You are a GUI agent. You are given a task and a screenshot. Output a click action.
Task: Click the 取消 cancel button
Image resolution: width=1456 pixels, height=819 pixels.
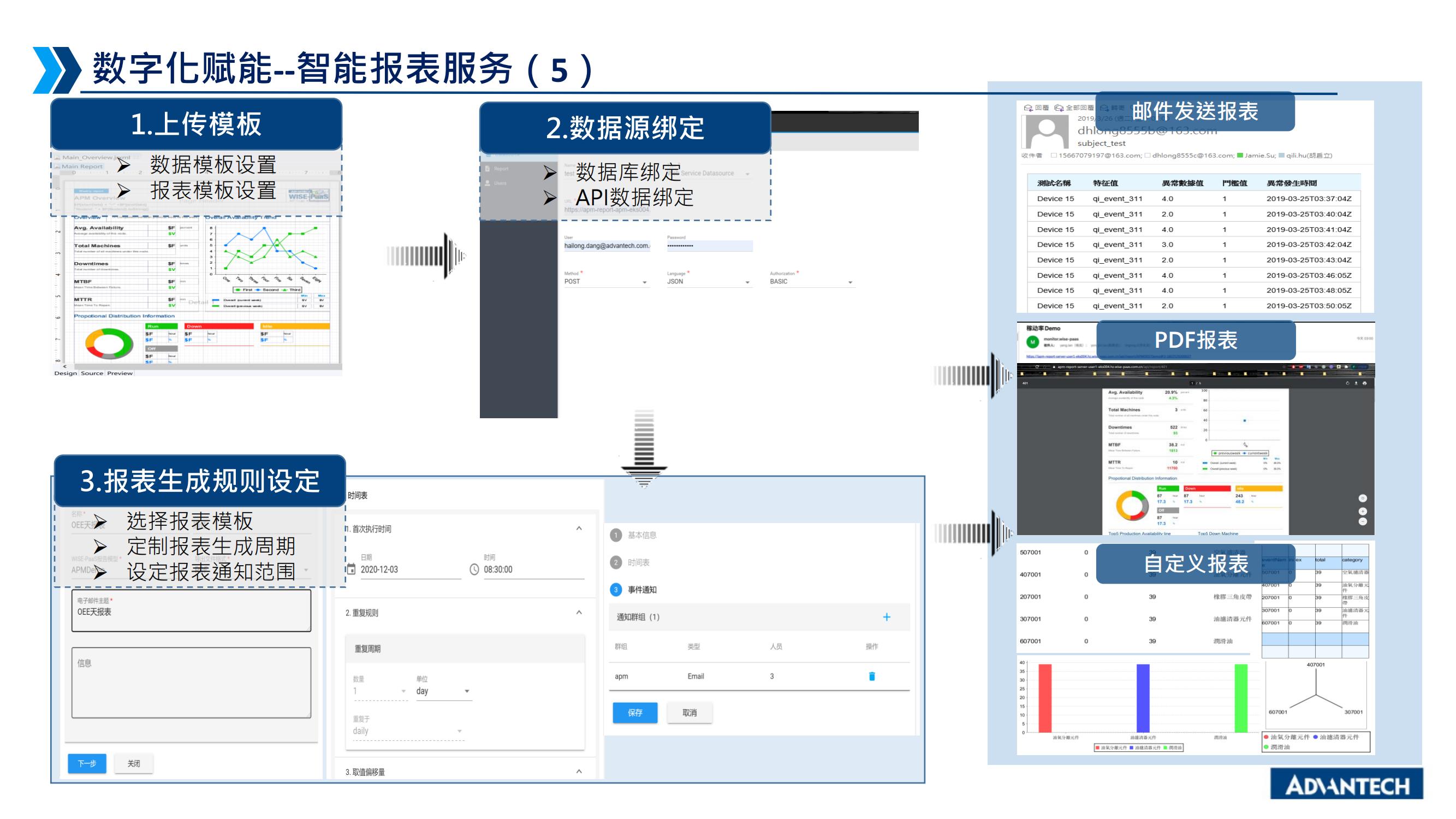pyautogui.click(x=689, y=713)
